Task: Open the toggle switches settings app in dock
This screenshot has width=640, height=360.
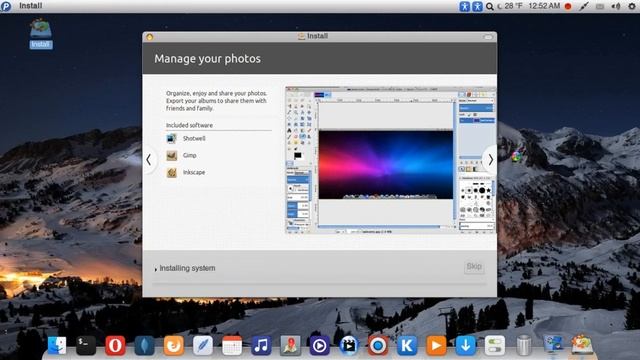Action: 495,345
